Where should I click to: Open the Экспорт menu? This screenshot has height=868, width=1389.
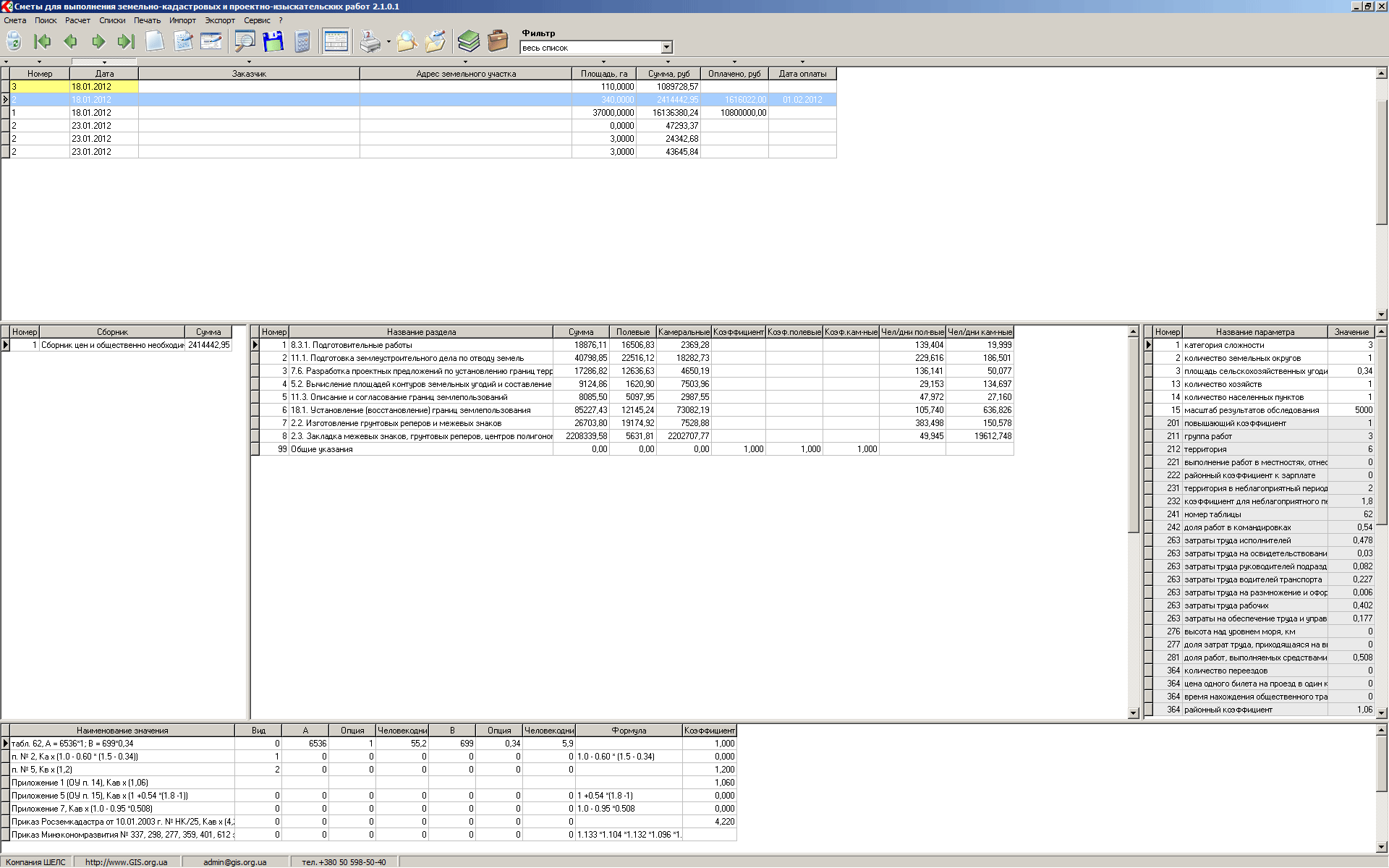[x=220, y=20]
